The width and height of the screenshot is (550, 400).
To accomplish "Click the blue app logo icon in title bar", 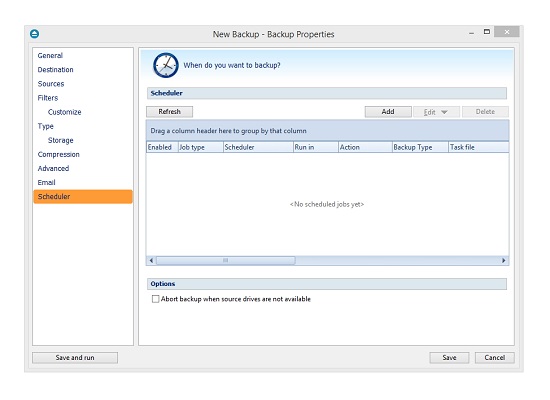I will tap(34, 34).
